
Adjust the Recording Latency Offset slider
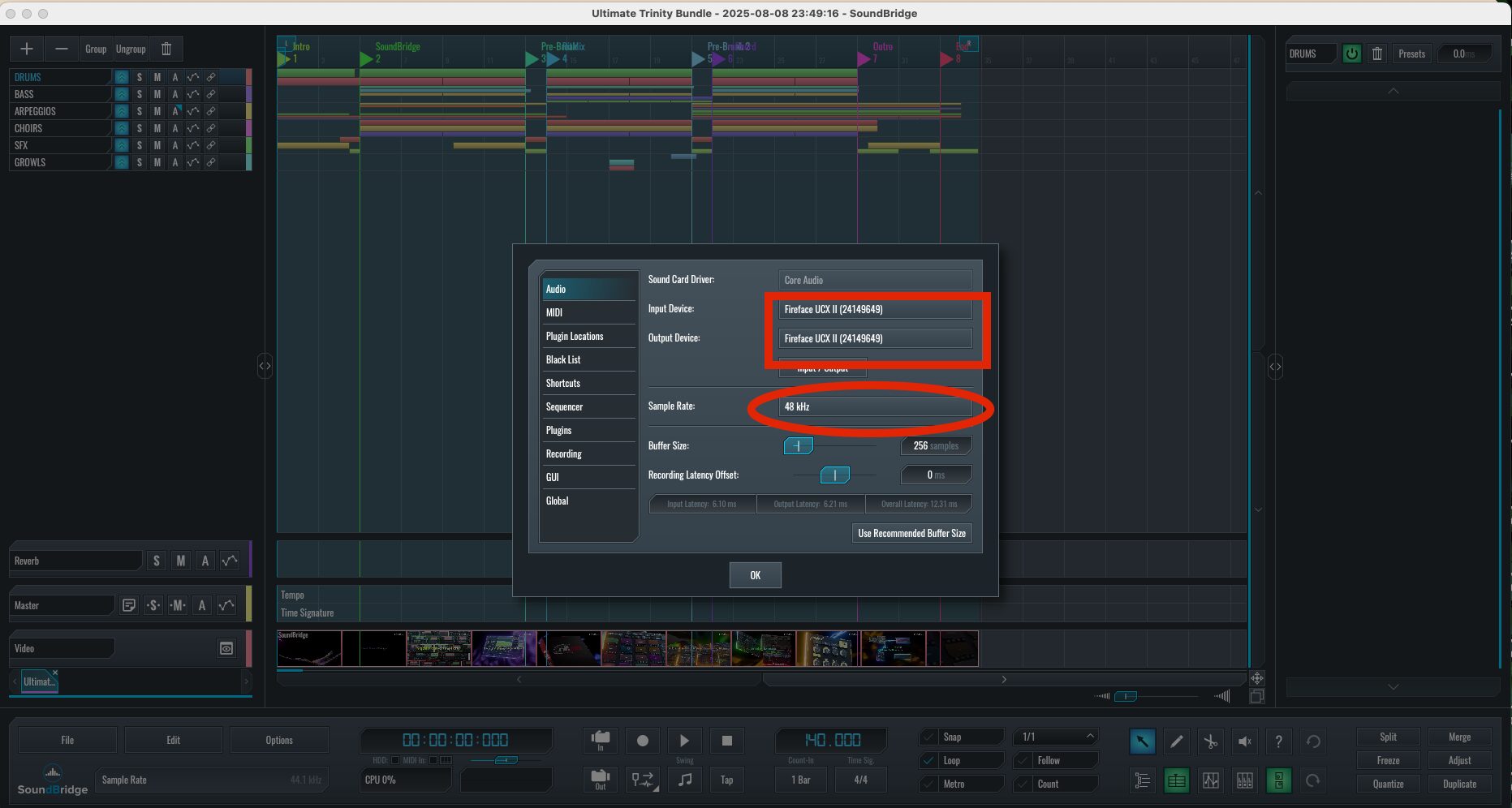click(x=835, y=475)
